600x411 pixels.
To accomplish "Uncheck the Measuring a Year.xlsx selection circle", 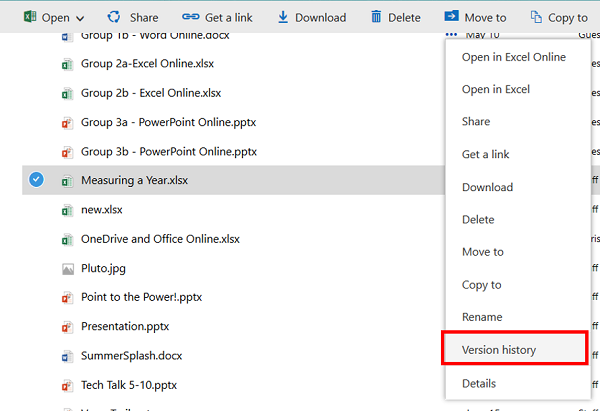I will (36, 179).
